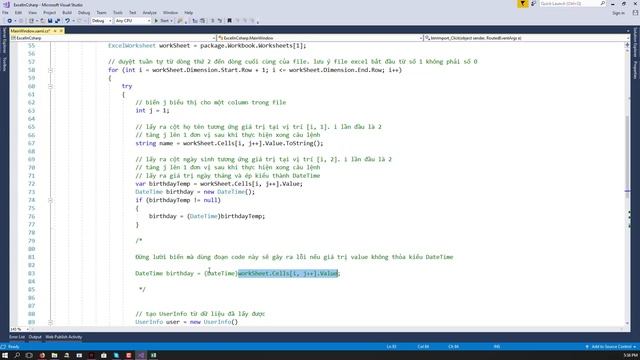Open the Test menu
The width and height of the screenshot is (640, 360).
[x=133, y=13]
